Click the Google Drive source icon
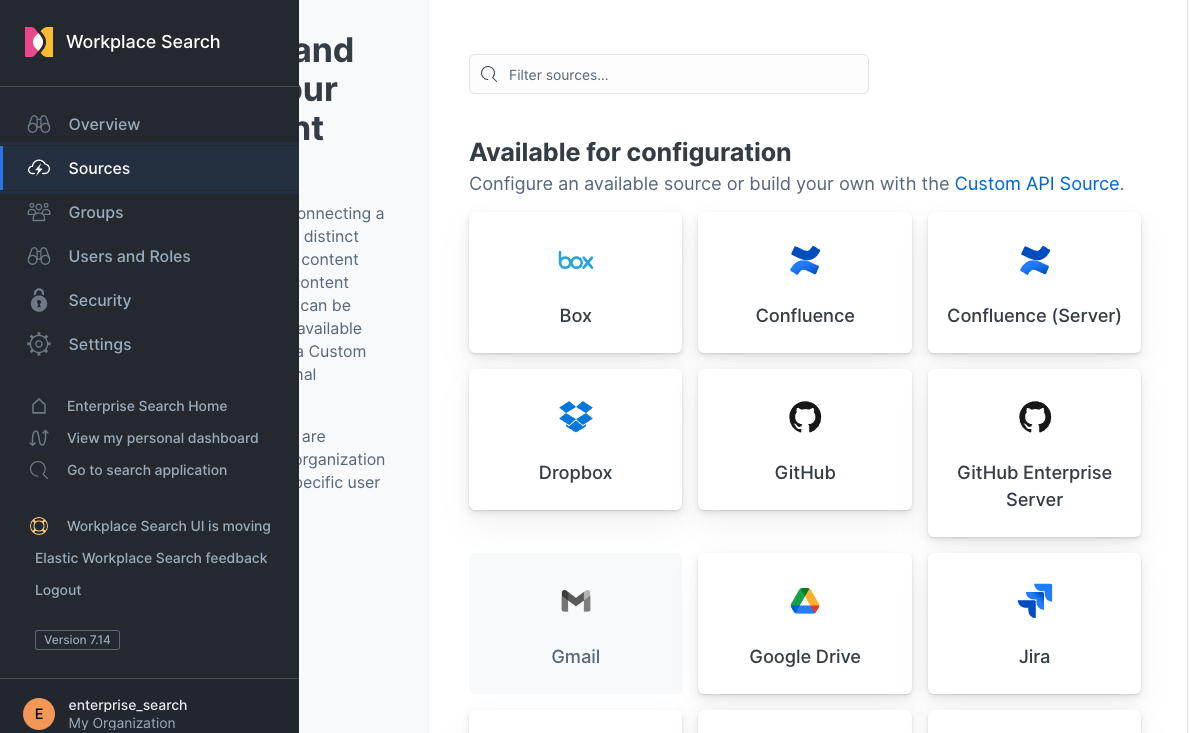This screenshot has width=1190, height=733. [805, 600]
